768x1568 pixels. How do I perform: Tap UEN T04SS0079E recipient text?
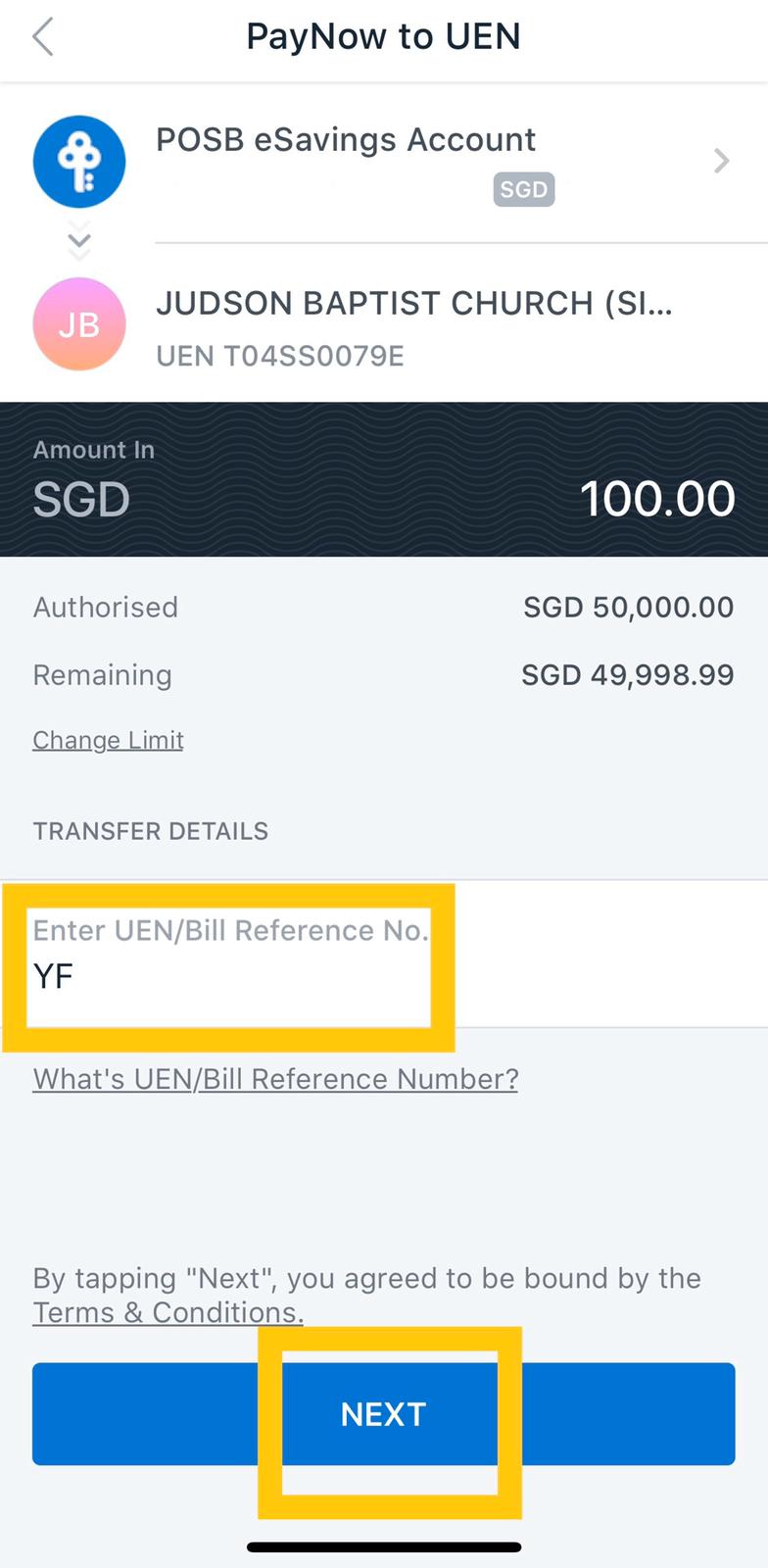coord(280,356)
